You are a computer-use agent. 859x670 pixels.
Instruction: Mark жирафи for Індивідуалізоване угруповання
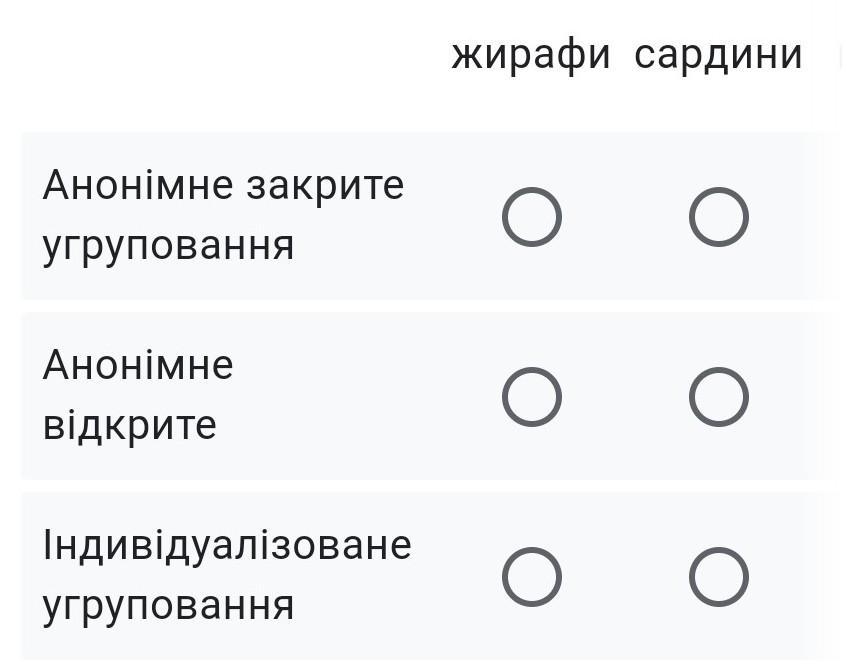pos(531,576)
